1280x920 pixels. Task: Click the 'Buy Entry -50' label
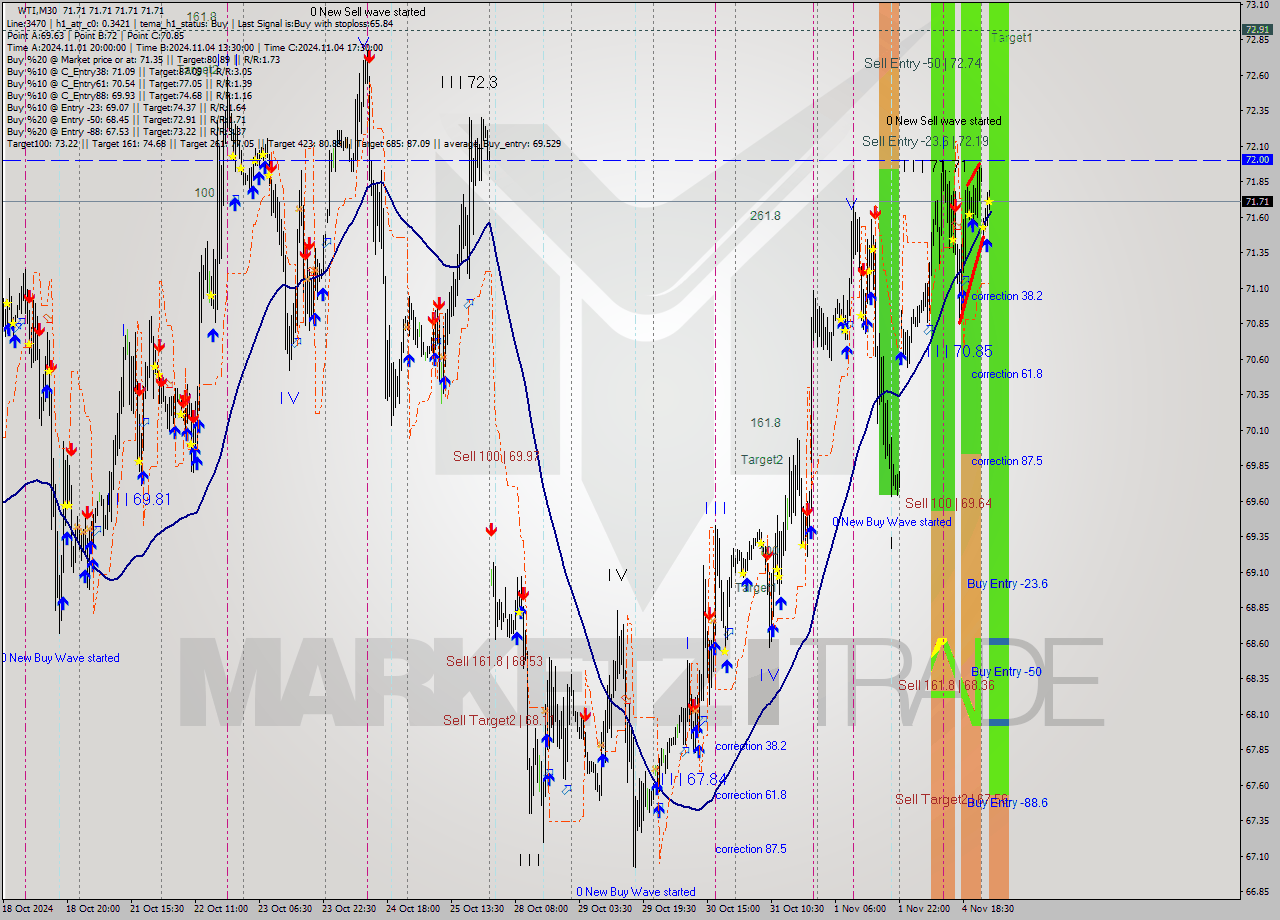click(1006, 671)
